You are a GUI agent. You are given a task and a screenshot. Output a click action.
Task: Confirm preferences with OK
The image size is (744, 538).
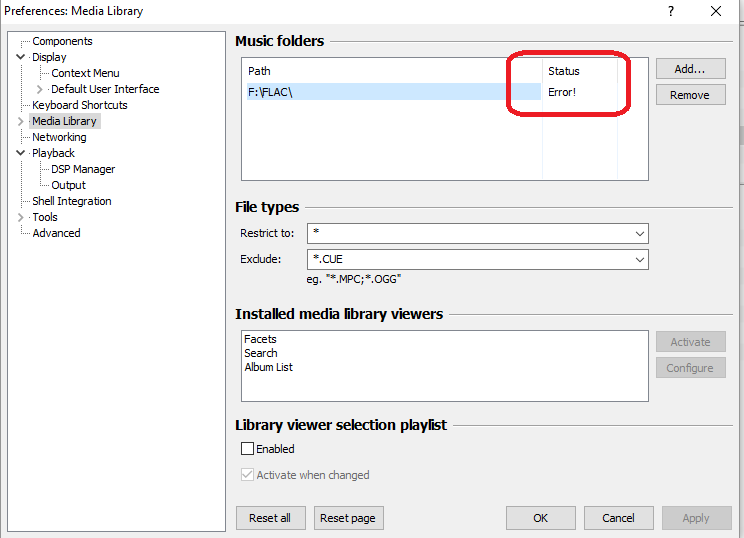coord(540,518)
